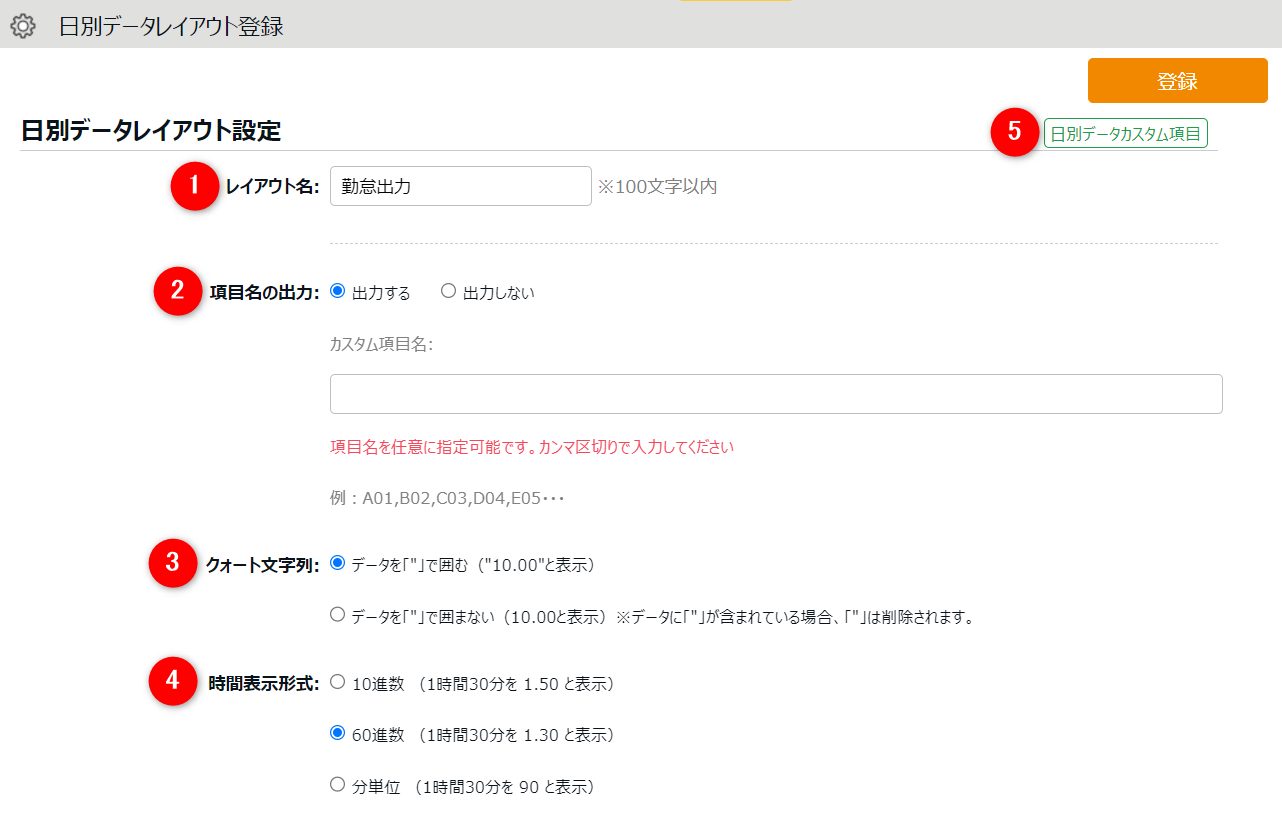Screen dimensions: 1282x827
Task: Open 日別データカスタム項目 link button
Action: [1125, 133]
